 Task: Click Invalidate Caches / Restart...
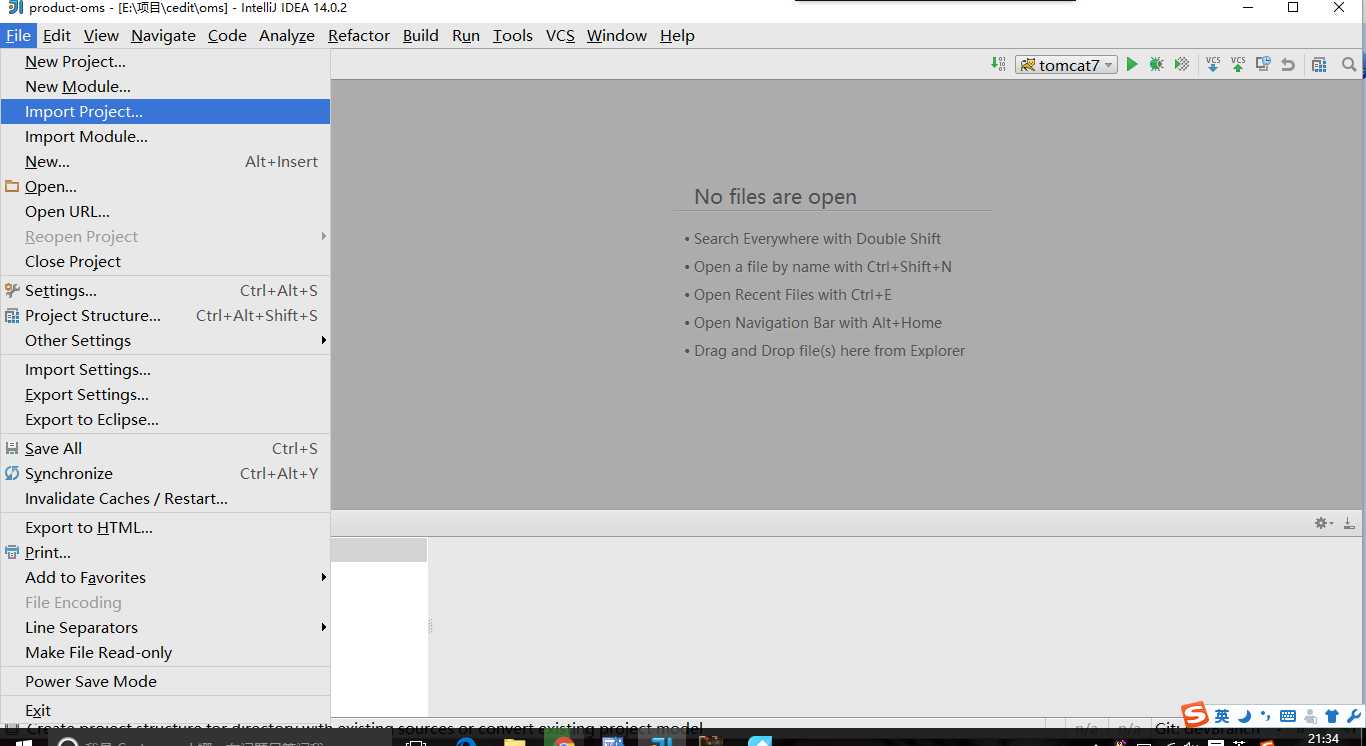click(x=165, y=498)
